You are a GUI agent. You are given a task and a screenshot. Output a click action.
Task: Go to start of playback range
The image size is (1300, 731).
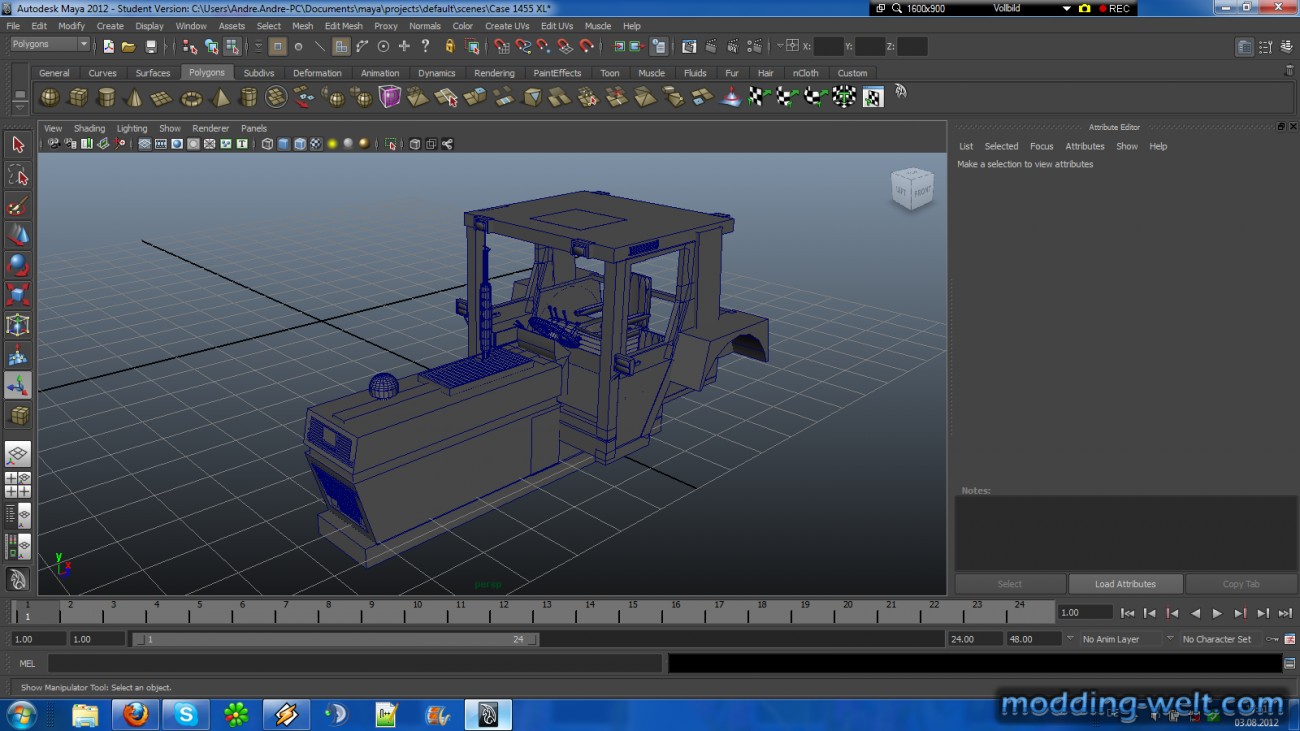click(x=1128, y=613)
